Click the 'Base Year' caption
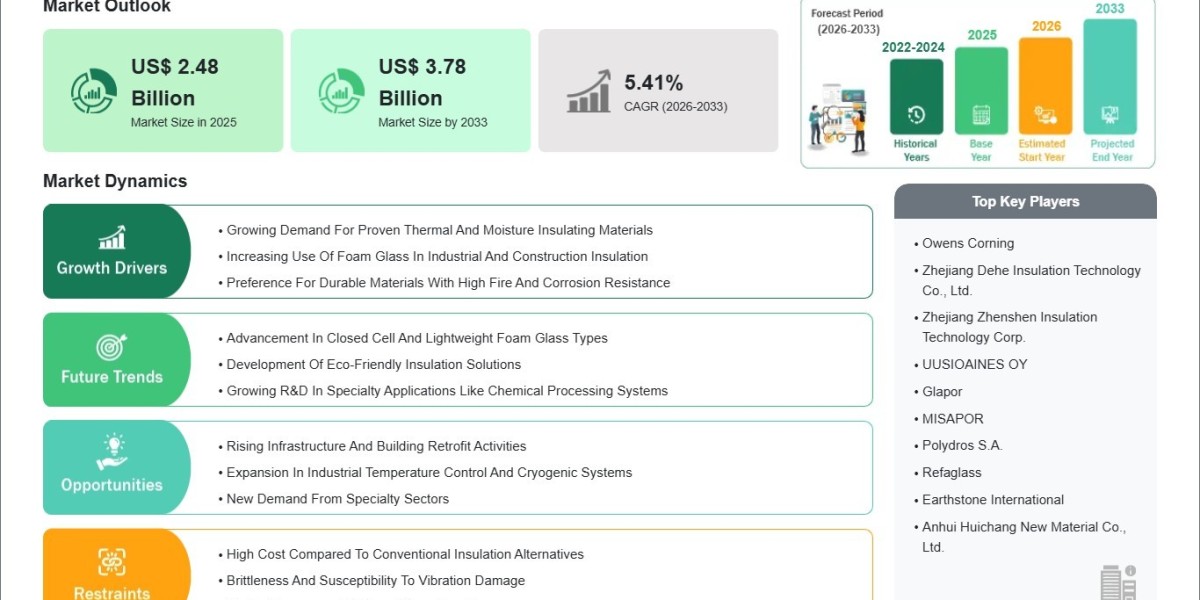This screenshot has height=600, width=1200. click(x=981, y=150)
